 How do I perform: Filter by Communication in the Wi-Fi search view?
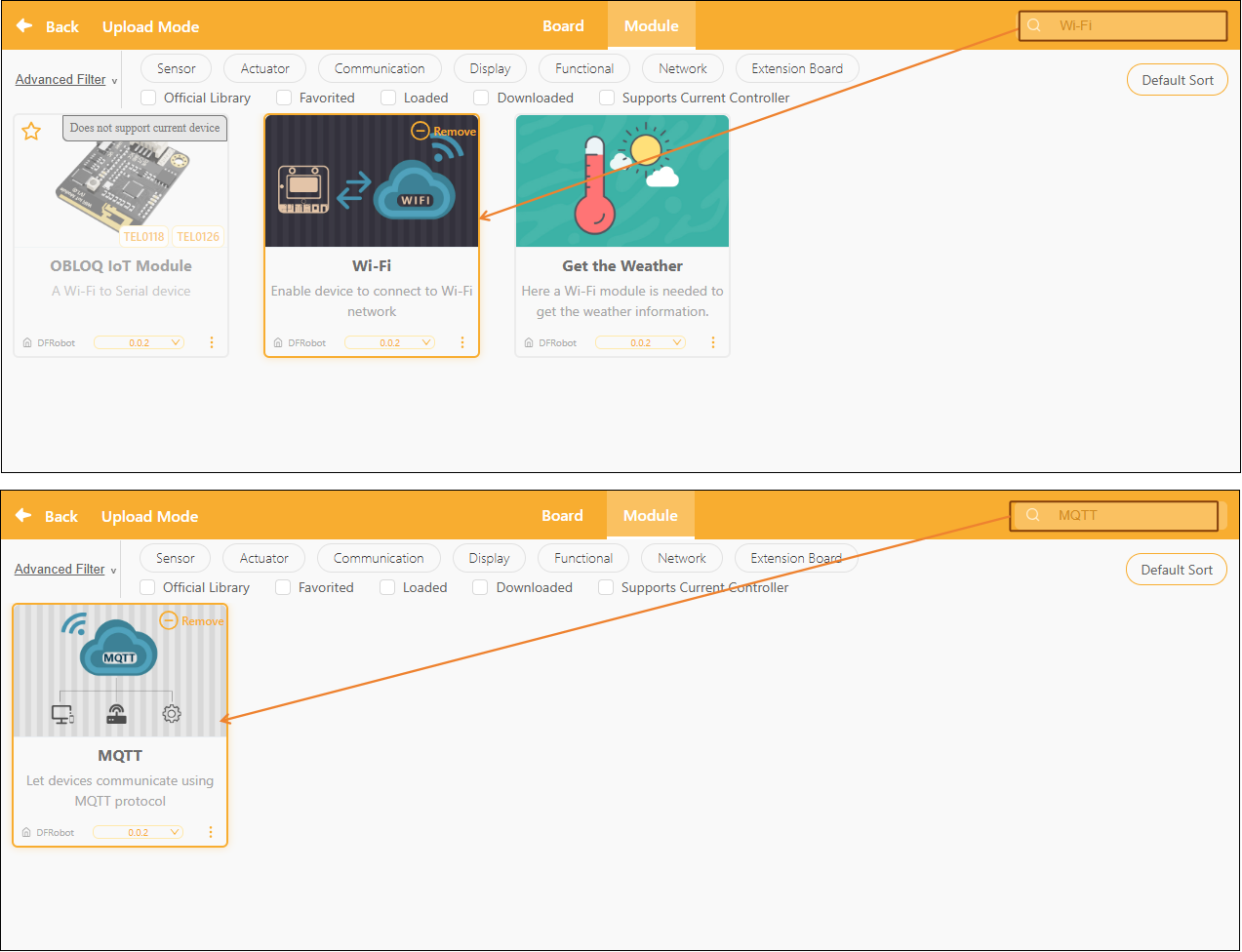click(x=380, y=68)
